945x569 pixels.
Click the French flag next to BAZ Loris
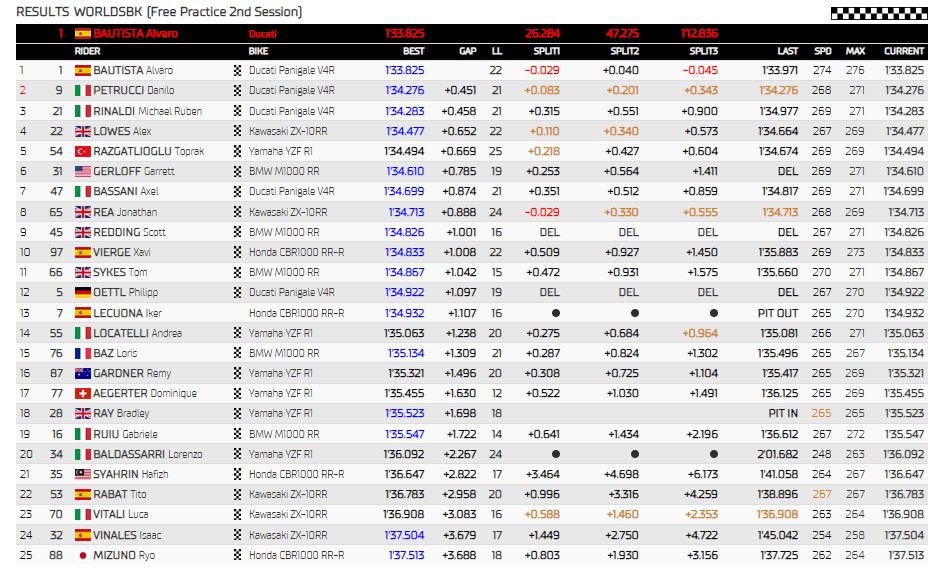pos(83,353)
